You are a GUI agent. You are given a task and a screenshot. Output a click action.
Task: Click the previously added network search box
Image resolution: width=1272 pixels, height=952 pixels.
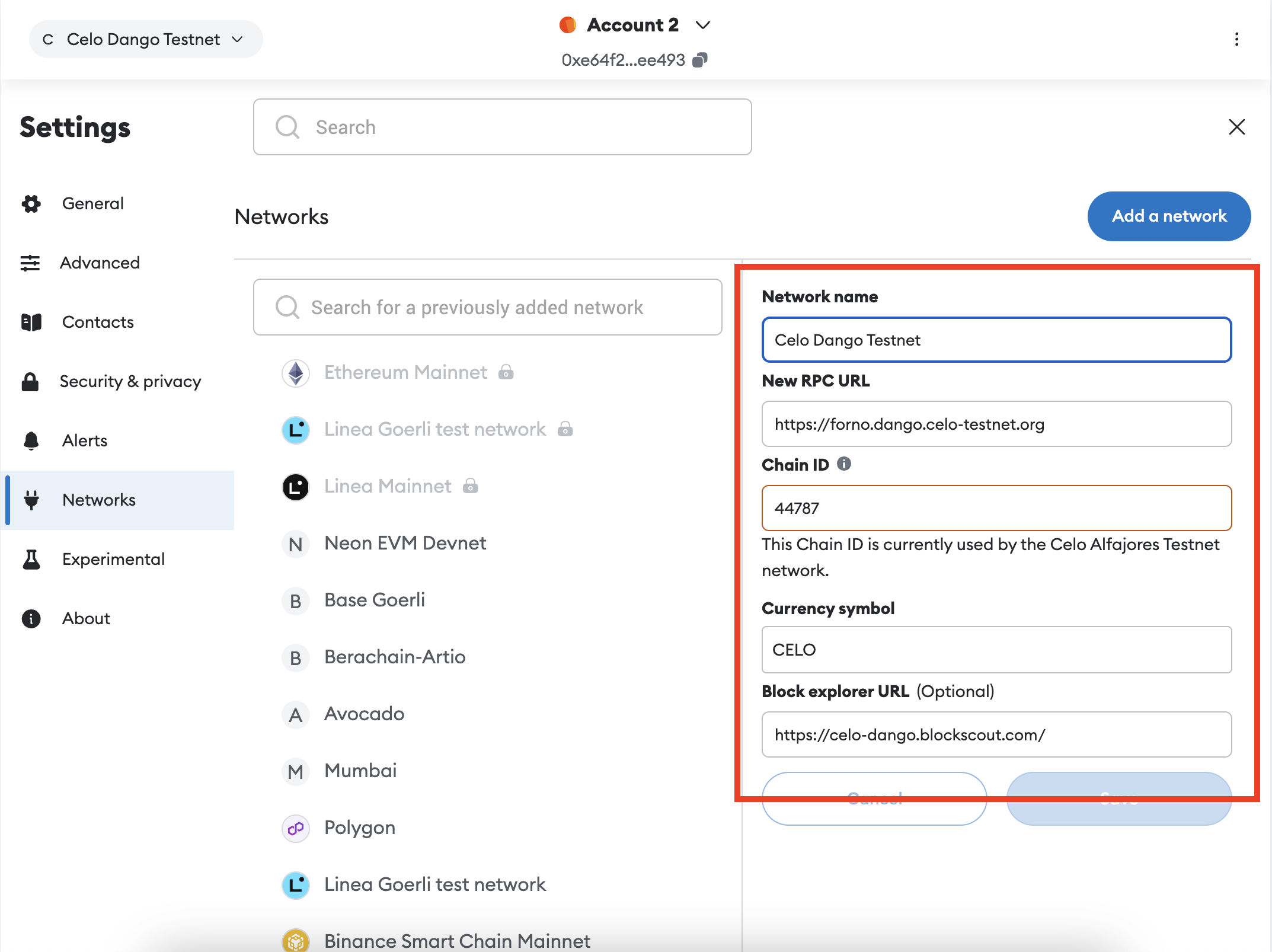pyautogui.click(x=487, y=307)
